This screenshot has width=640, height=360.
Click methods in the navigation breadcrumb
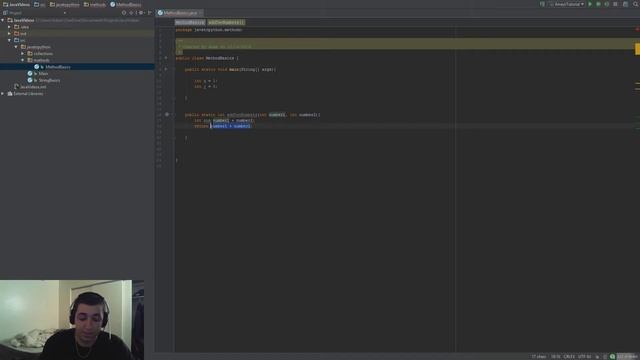point(95,4)
